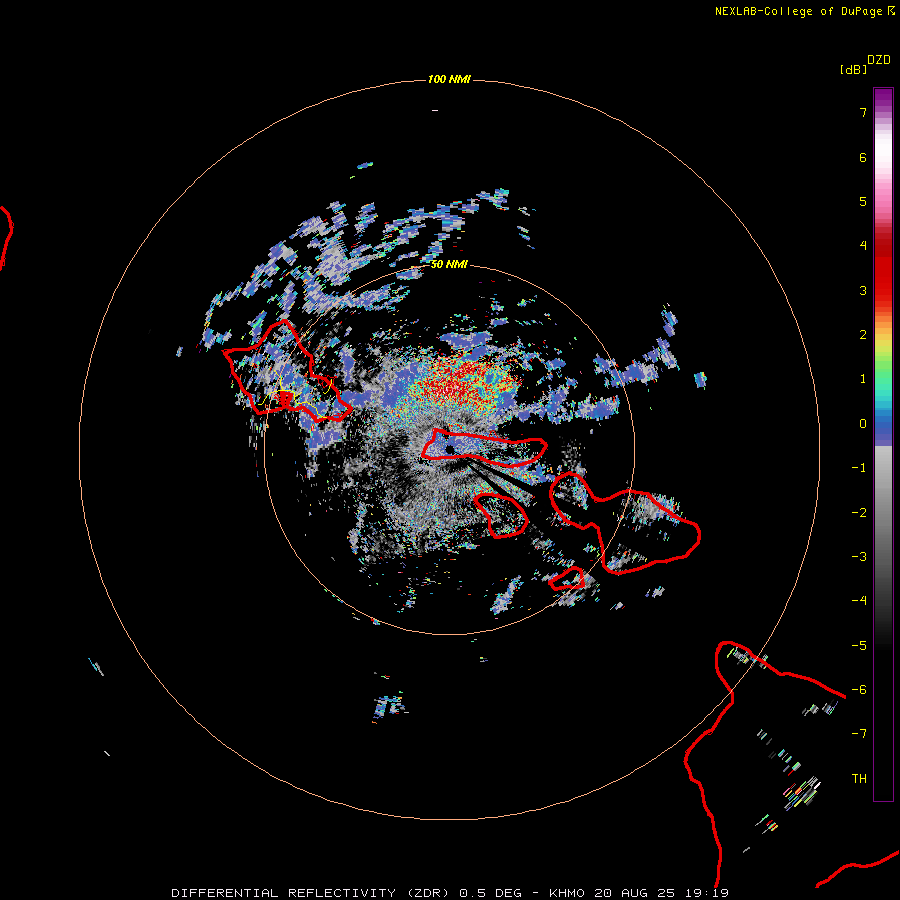Click the 3 value on color scale
Image resolution: width=900 pixels, height=900 pixels.
tap(863, 290)
